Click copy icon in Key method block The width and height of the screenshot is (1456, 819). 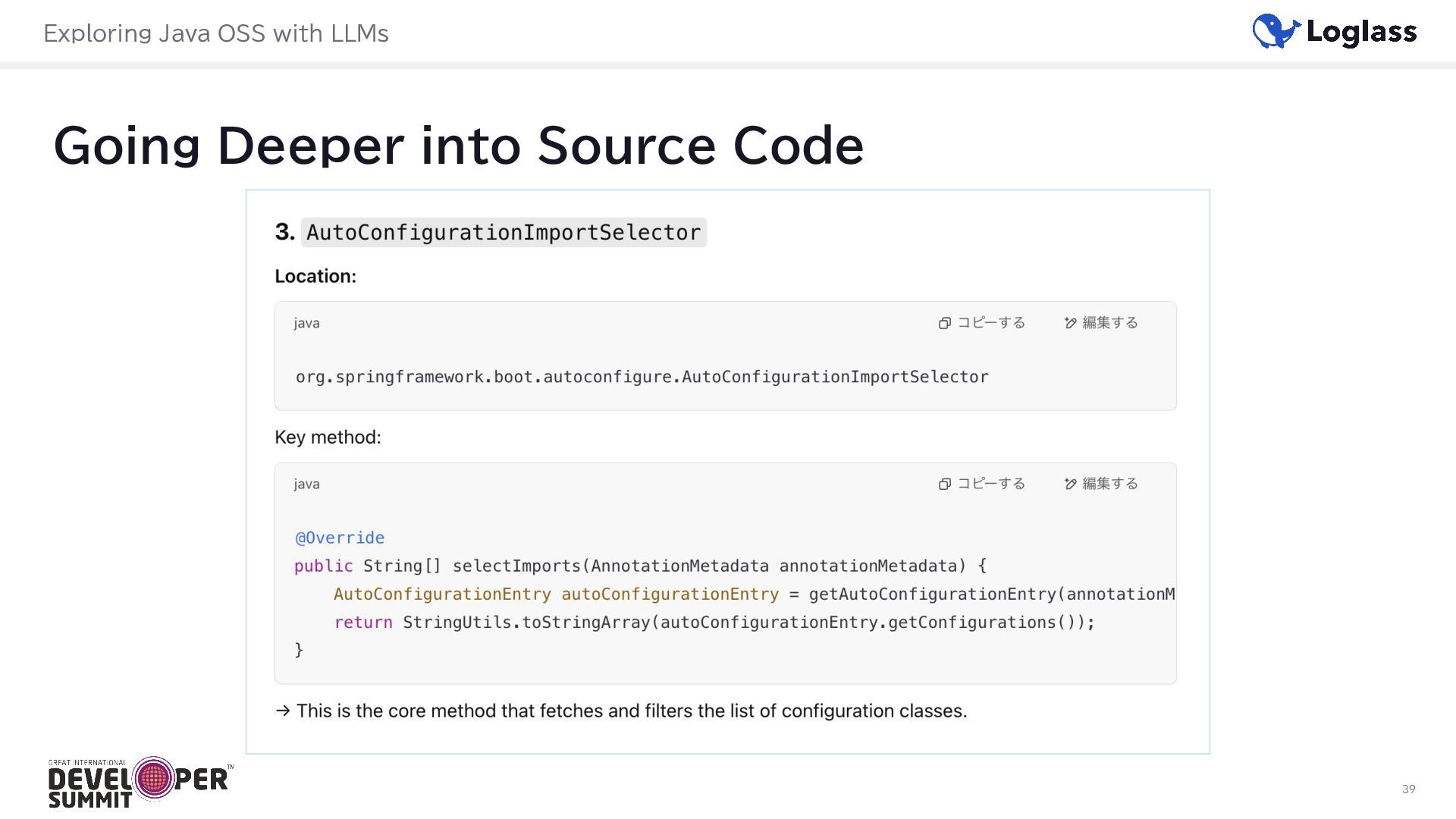[945, 484]
